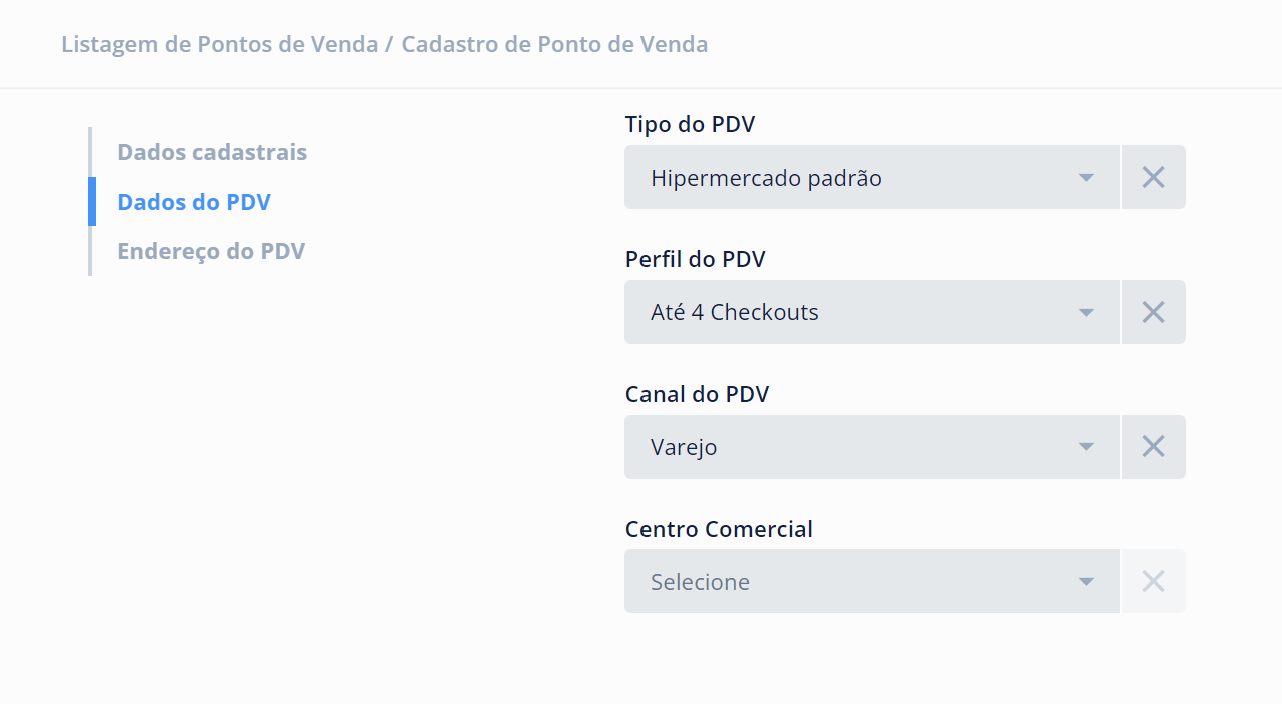This screenshot has width=1282, height=704.
Task: Select the Dados do PDV section
Action: 194,202
